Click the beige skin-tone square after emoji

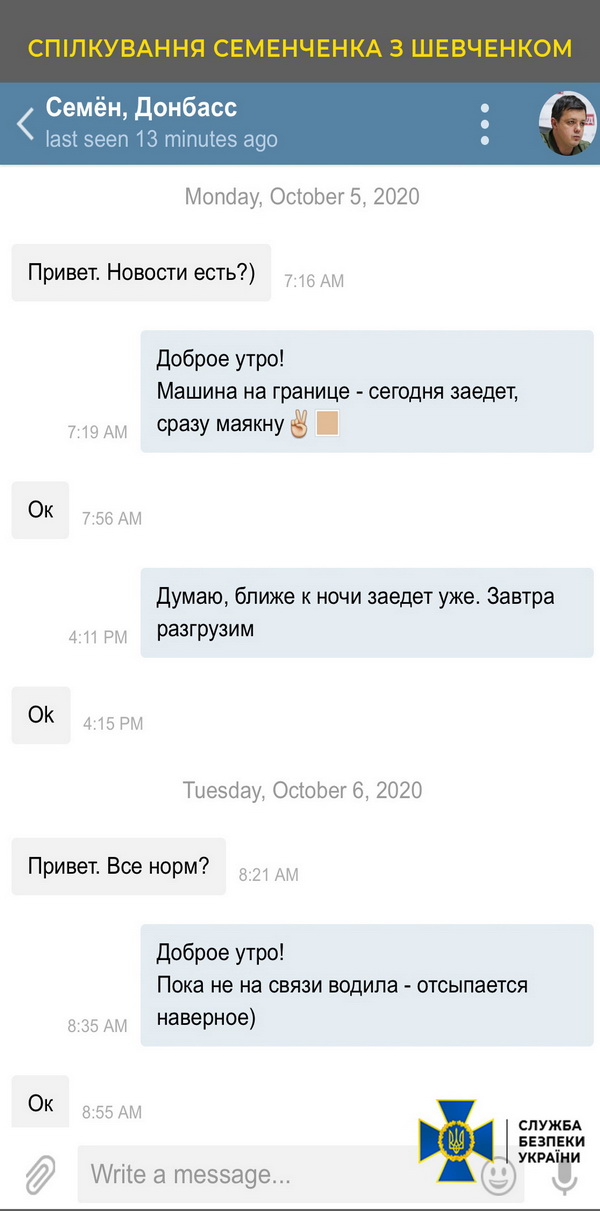tap(327, 424)
